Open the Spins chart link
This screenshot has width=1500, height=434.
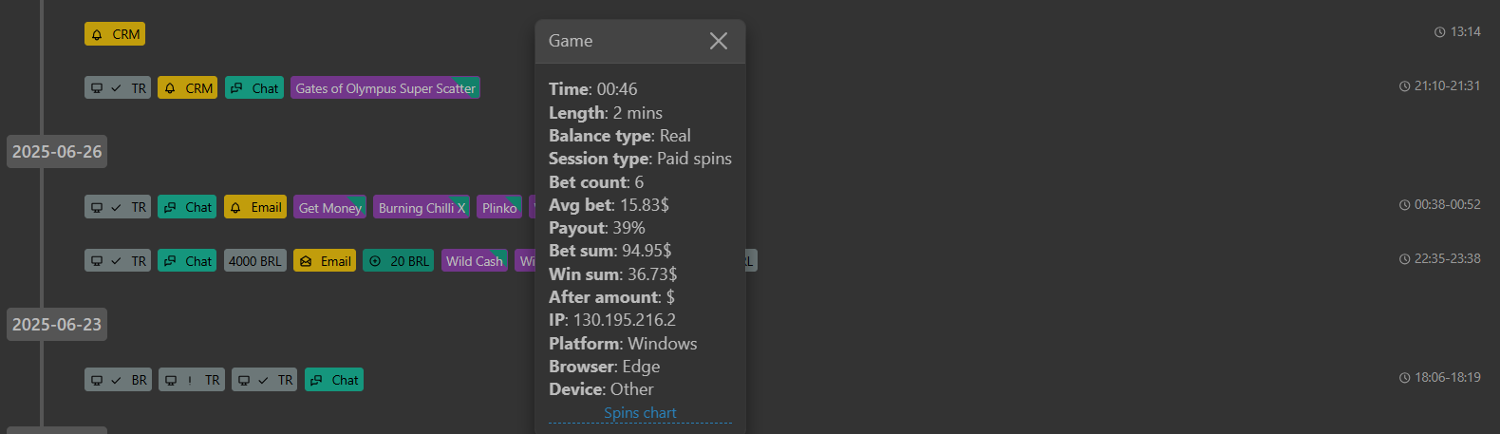coord(640,413)
